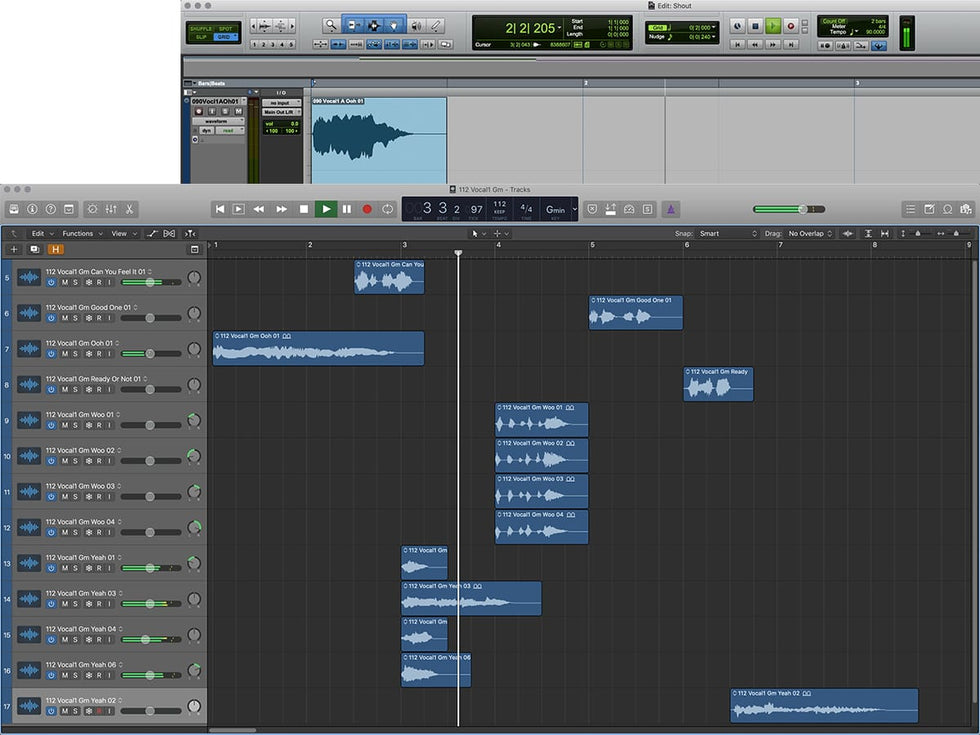Screen dimensions: 980x735
Task: Open the Mixer from the control bar
Action: pyautogui.click(x=111, y=209)
